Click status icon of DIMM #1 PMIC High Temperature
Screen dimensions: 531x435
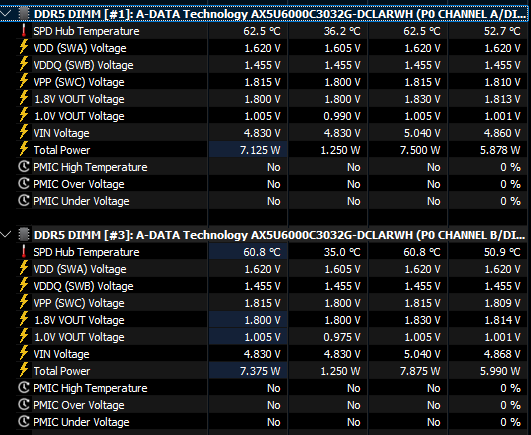coord(24,167)
